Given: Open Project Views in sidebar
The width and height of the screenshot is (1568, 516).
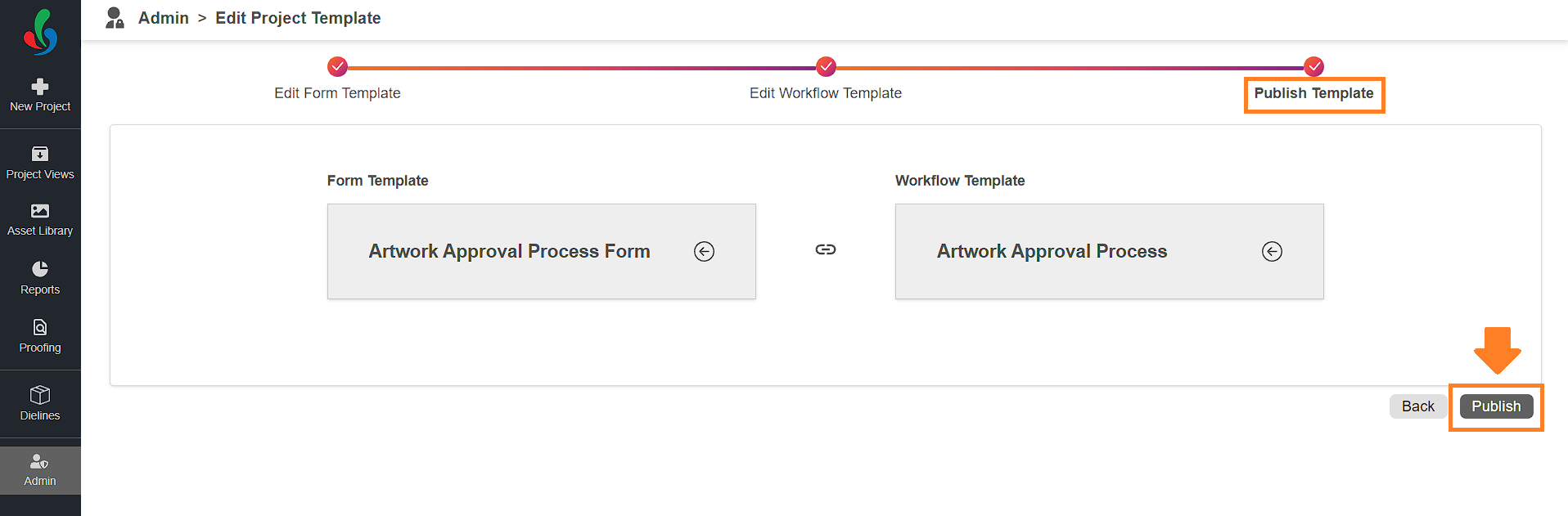Looking at the screenshot, I should 40,163.
